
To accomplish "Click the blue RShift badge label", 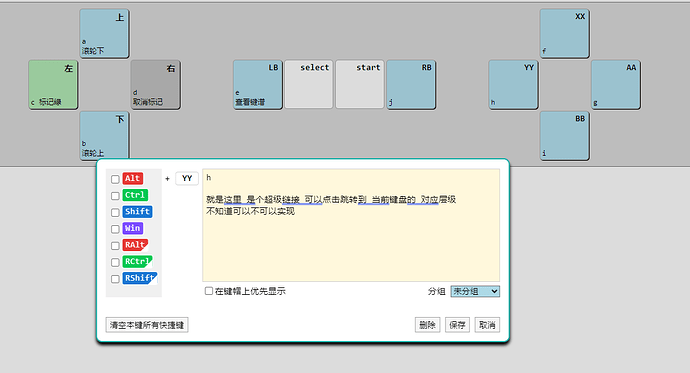I will pyautogui.click(x=139, y=278).
